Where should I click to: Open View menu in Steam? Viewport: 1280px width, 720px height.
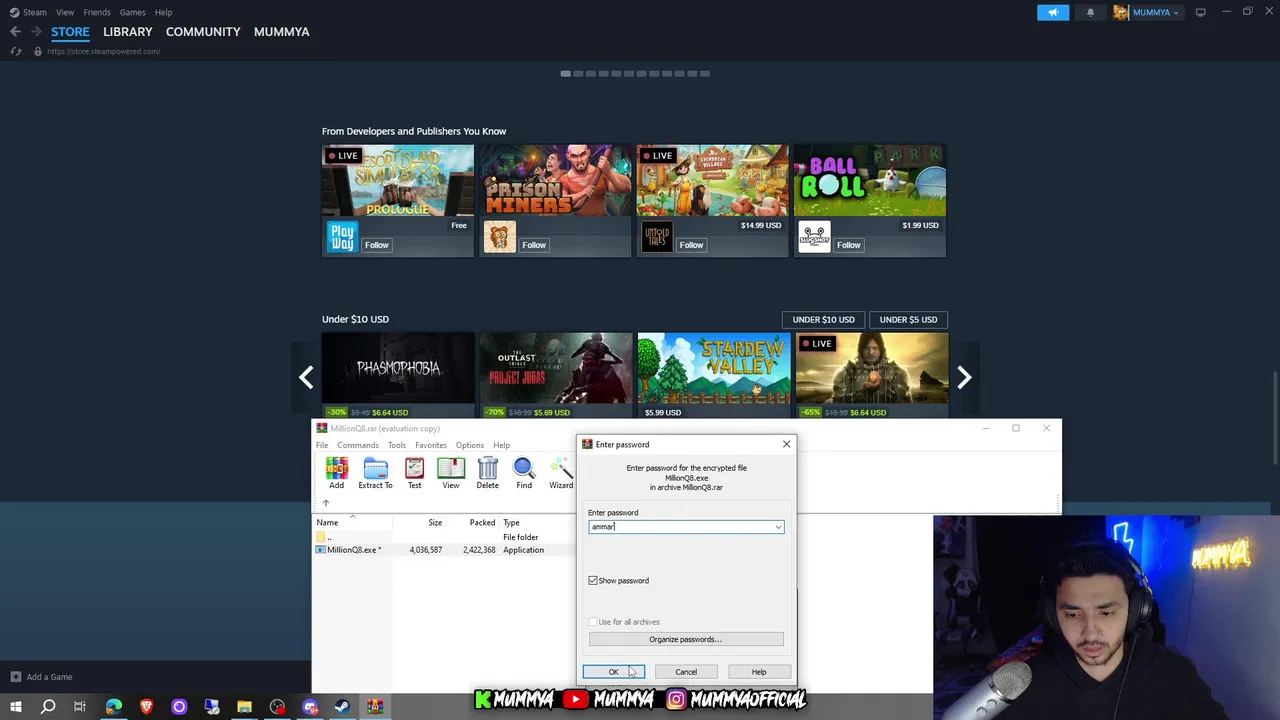click(65, 12)
